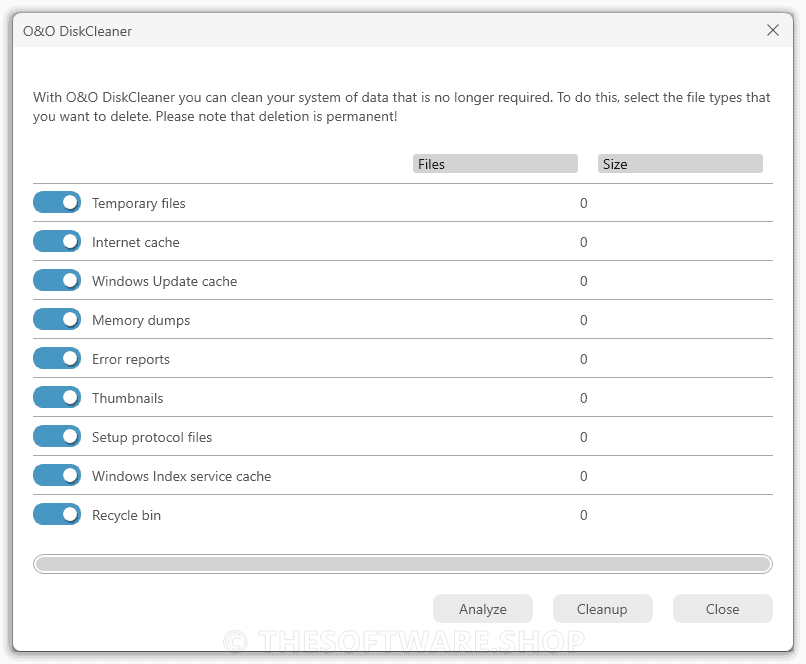Disable the Error reports toggle

57,359
